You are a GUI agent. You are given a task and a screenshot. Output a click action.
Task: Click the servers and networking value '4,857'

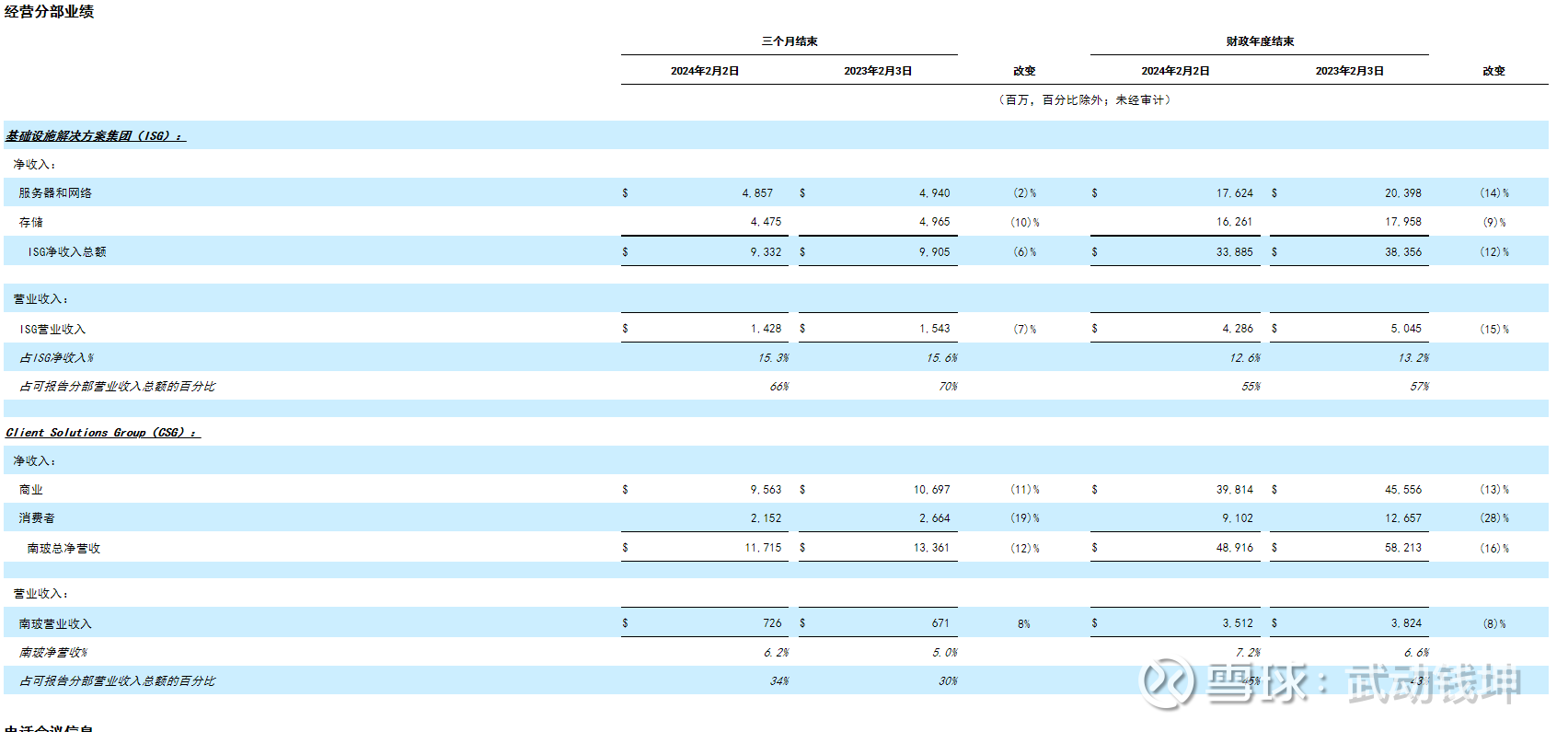point(757,193)
